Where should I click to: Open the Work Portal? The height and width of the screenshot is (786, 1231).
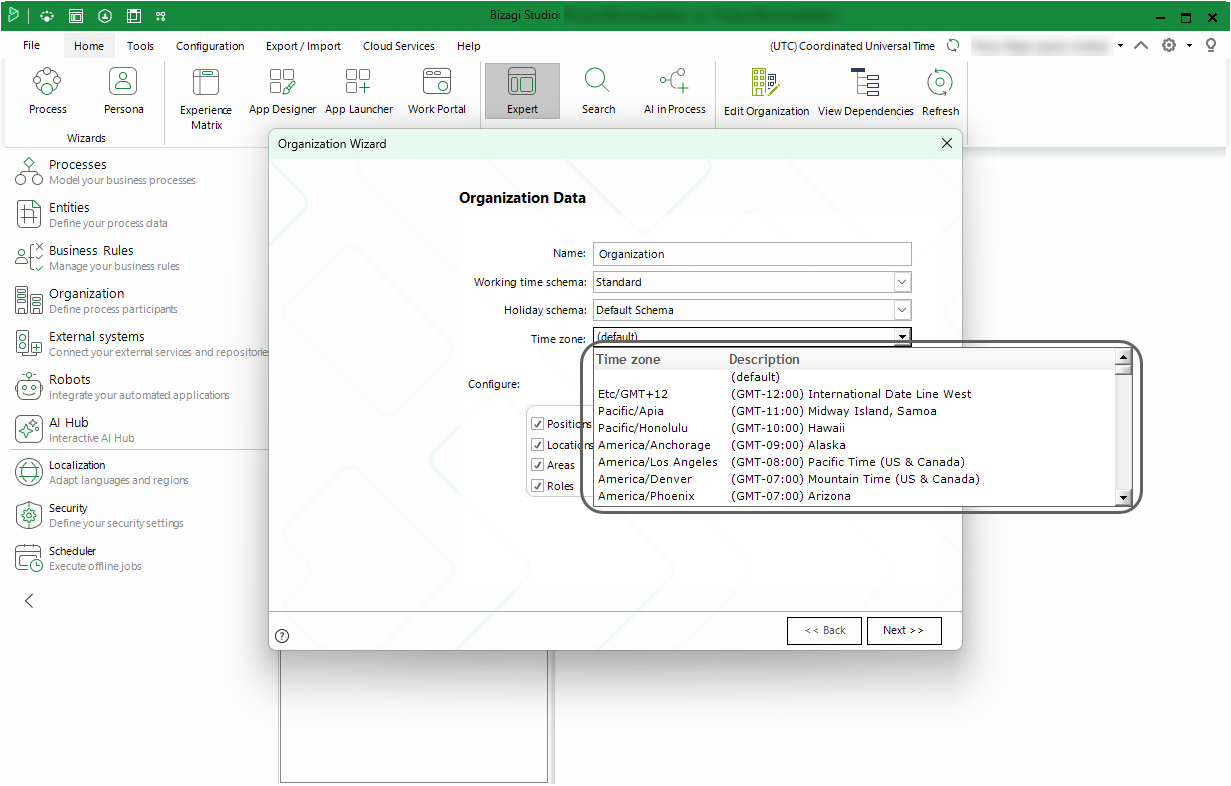coord(437,91)
